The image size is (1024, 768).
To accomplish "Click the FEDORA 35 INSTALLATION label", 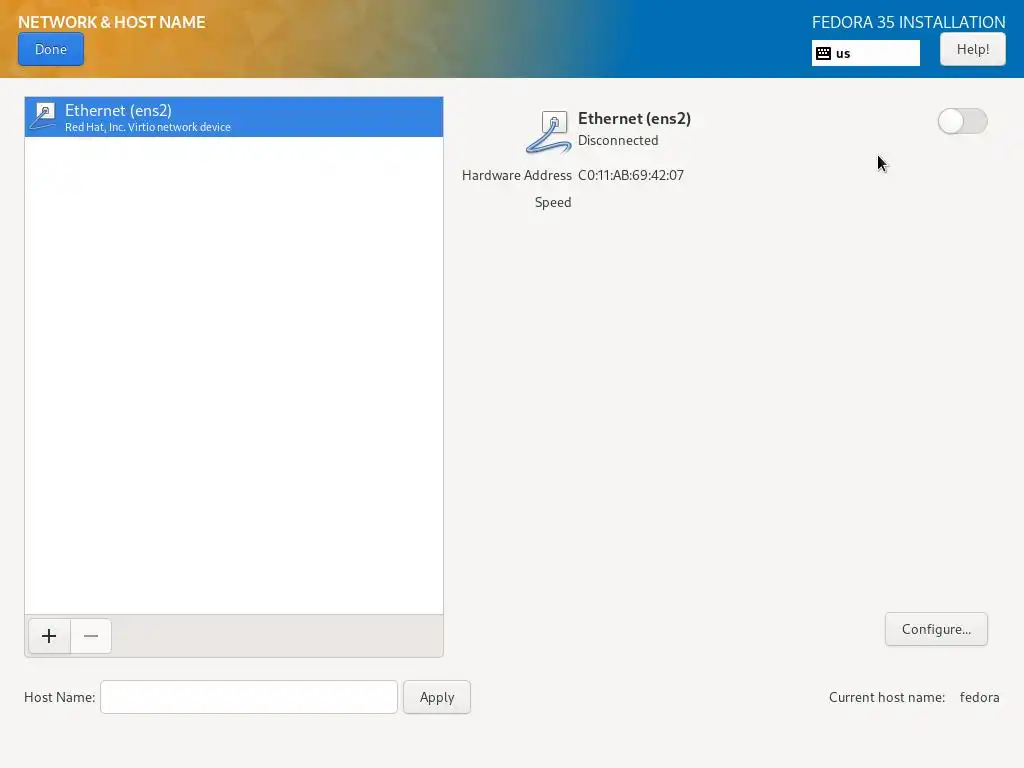I will coord(908,22).
